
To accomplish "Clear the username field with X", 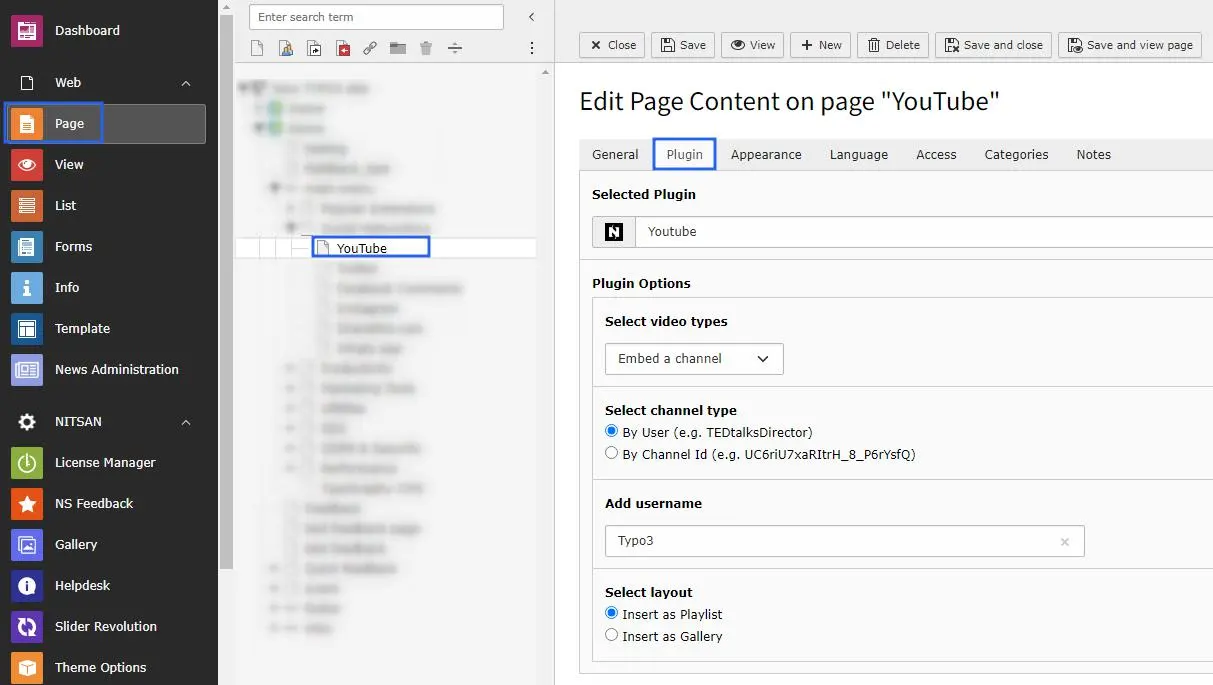I will point(1065,542).
